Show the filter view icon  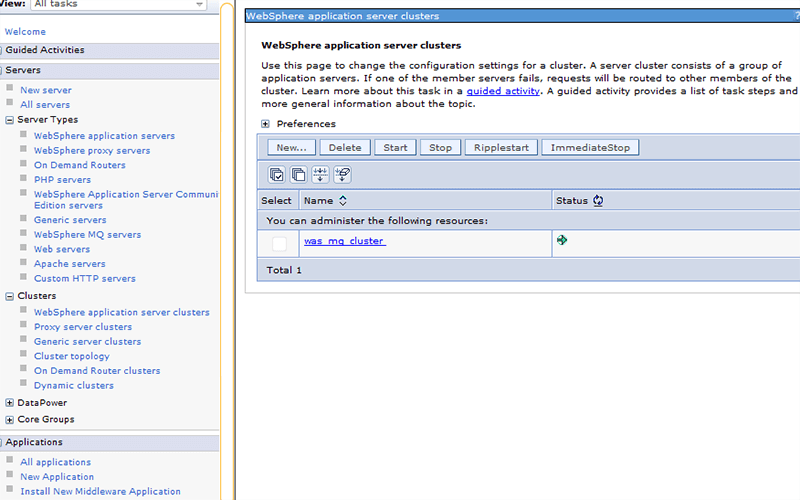tap(320, 174)
